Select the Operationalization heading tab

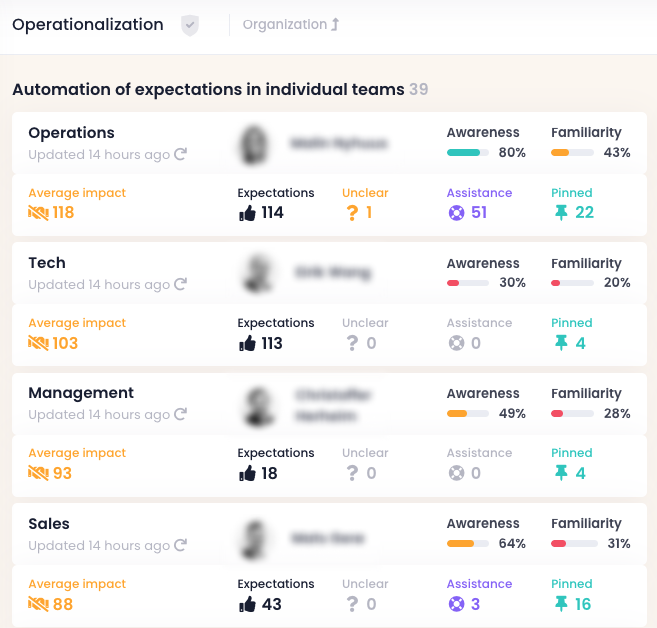(x=88, y=25)
